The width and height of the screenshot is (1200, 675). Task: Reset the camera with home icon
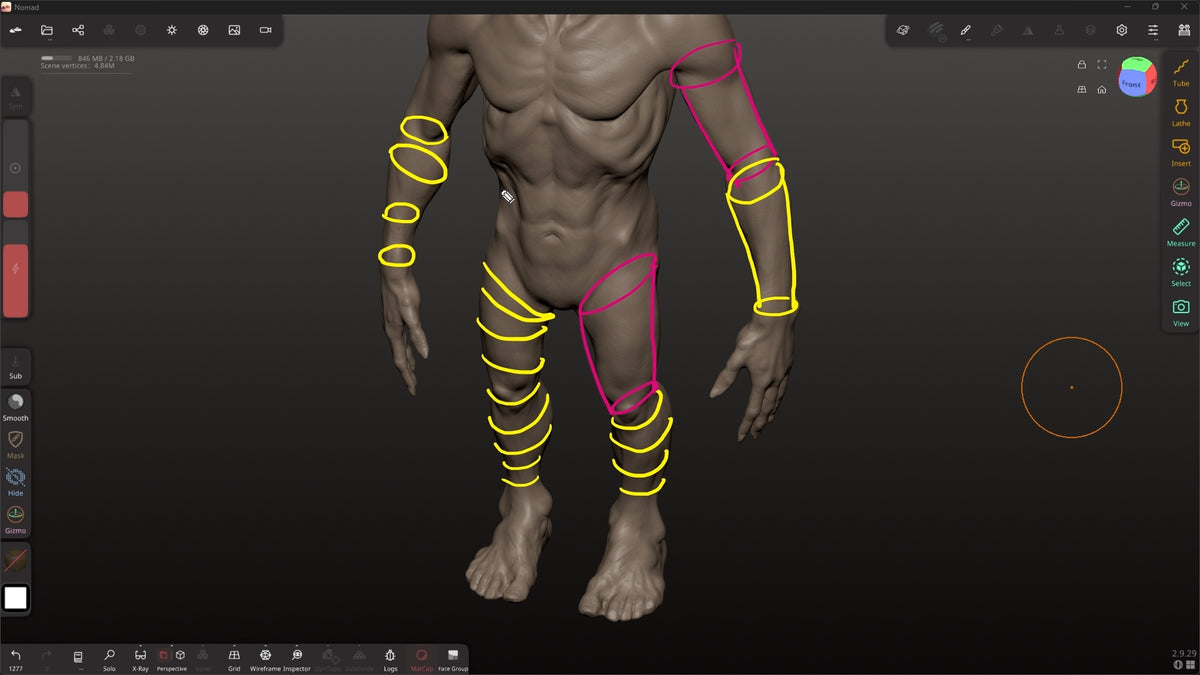tap(1101, 89)
